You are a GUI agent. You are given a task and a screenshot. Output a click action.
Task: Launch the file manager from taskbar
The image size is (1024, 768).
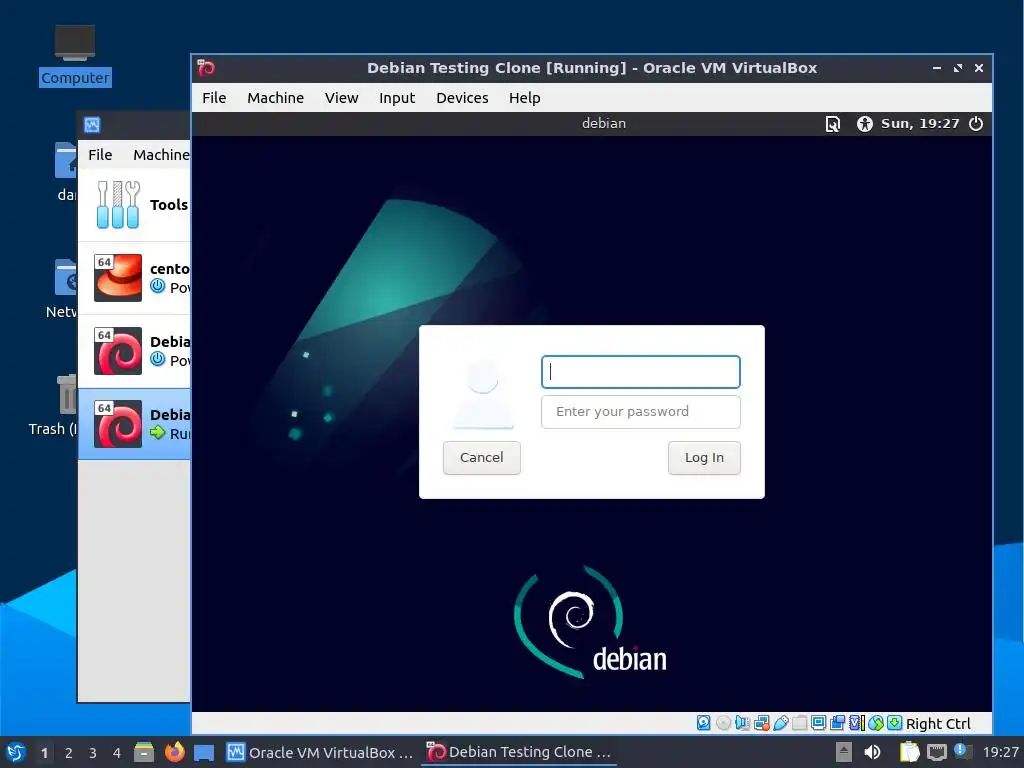(144, 752)
